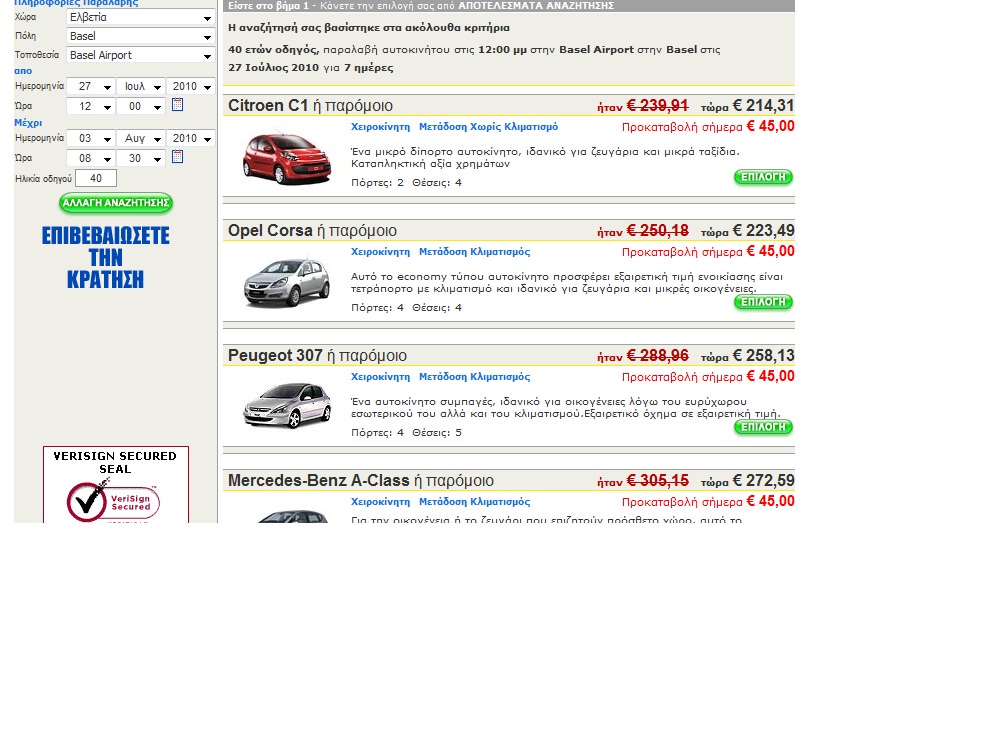1000x750 pixels.
Task: Open return minutes dropdown showing 30
Action: [140, 158]
